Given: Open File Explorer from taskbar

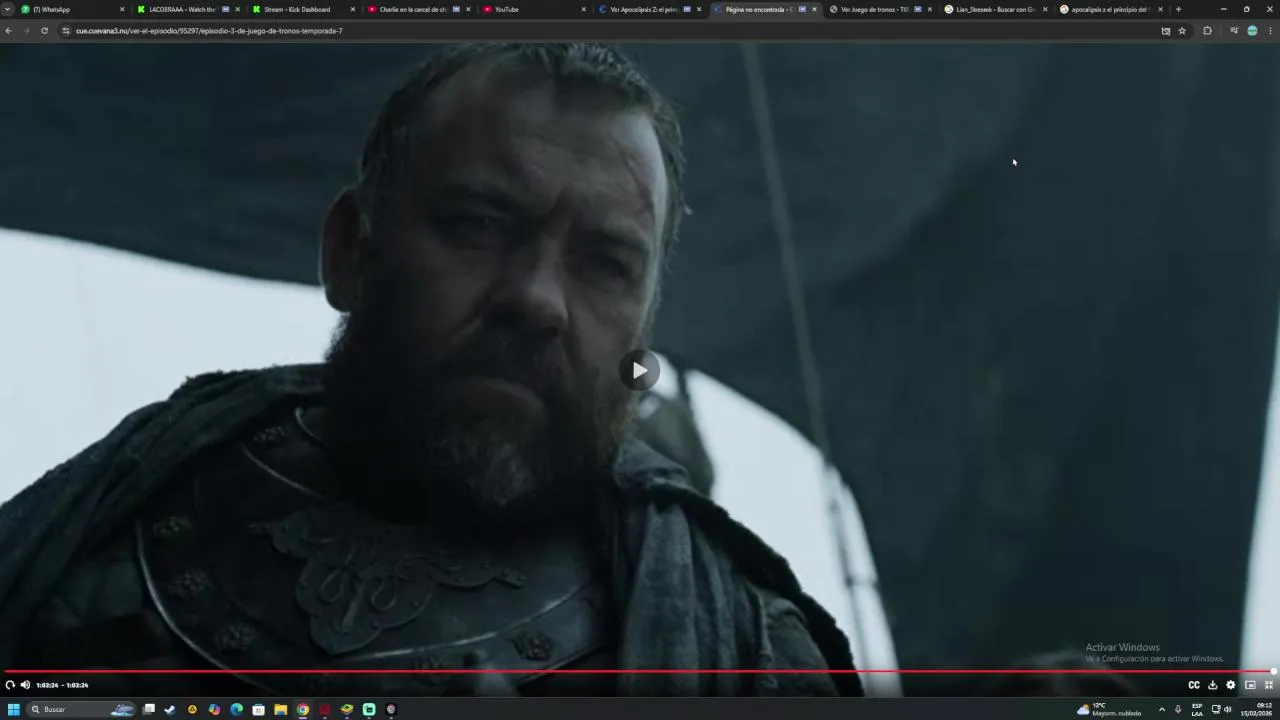Looking at the screenshot, I should click(x=280, y=709).
